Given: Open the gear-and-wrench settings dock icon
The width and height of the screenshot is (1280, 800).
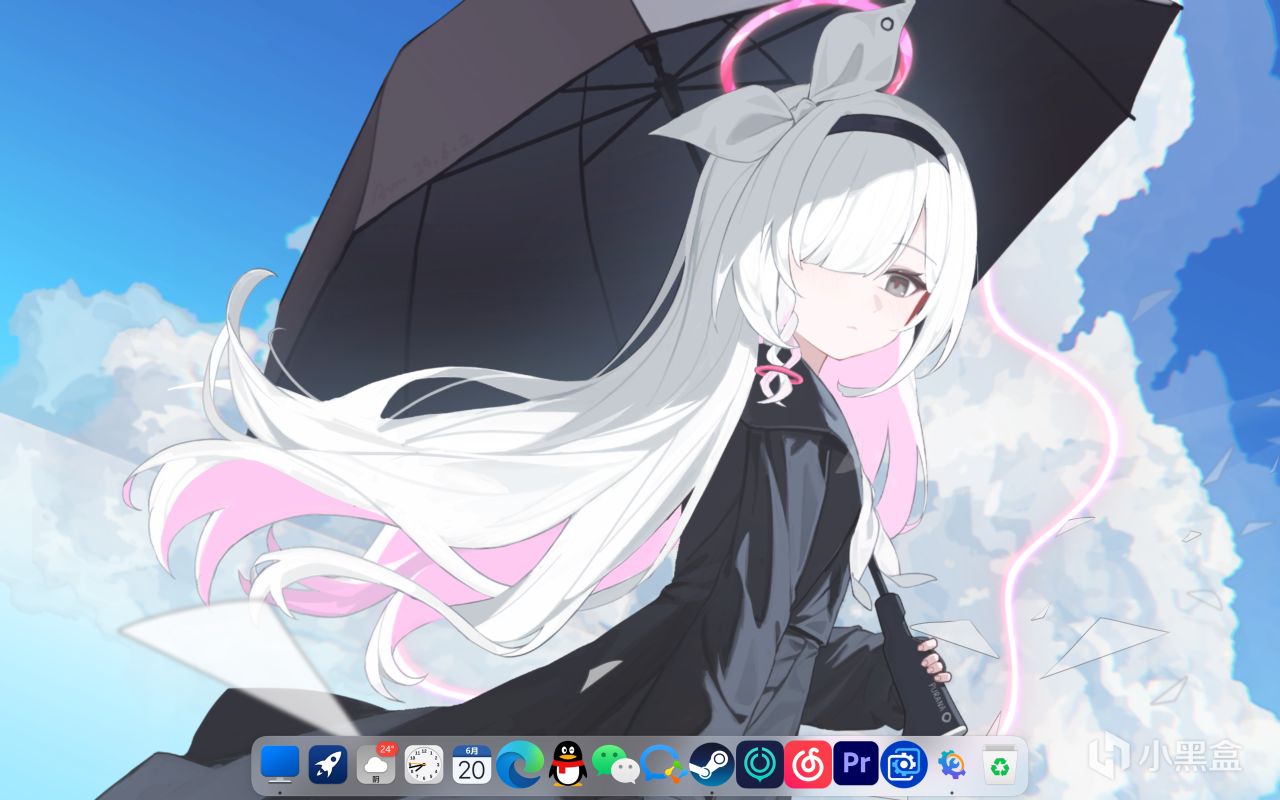Looking at the screenshot, I should click(x=951, y=764).
